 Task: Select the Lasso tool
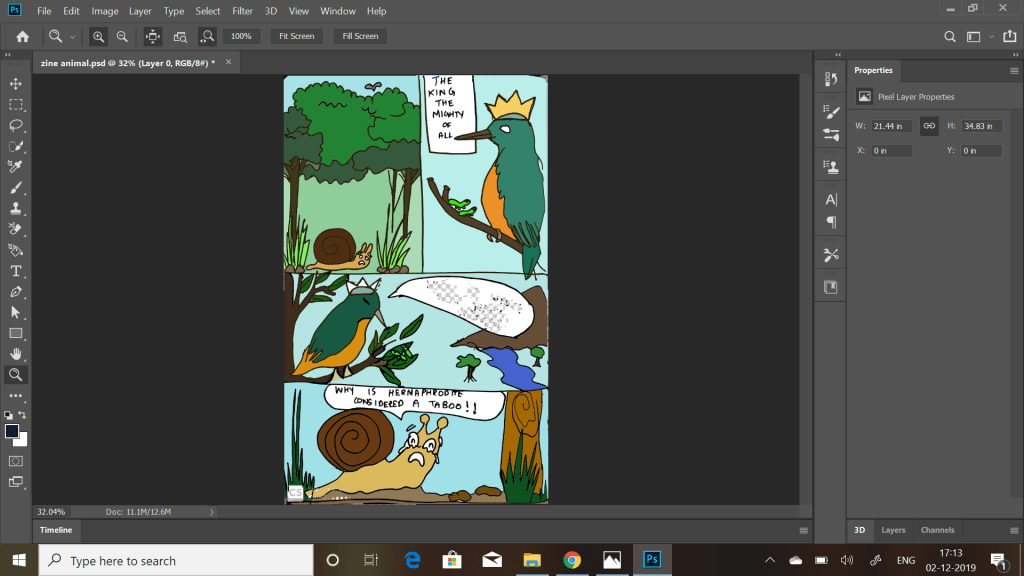pos(16,125)
